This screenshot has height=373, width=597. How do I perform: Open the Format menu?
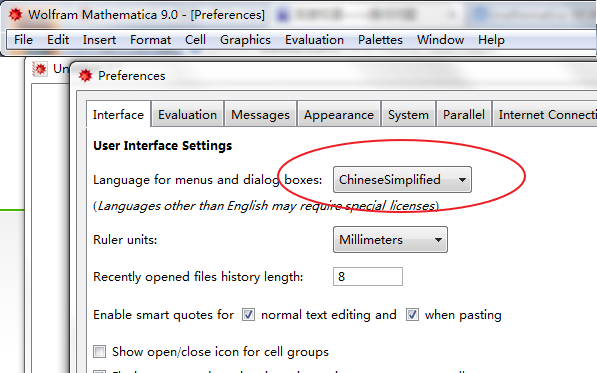[150, 40]
